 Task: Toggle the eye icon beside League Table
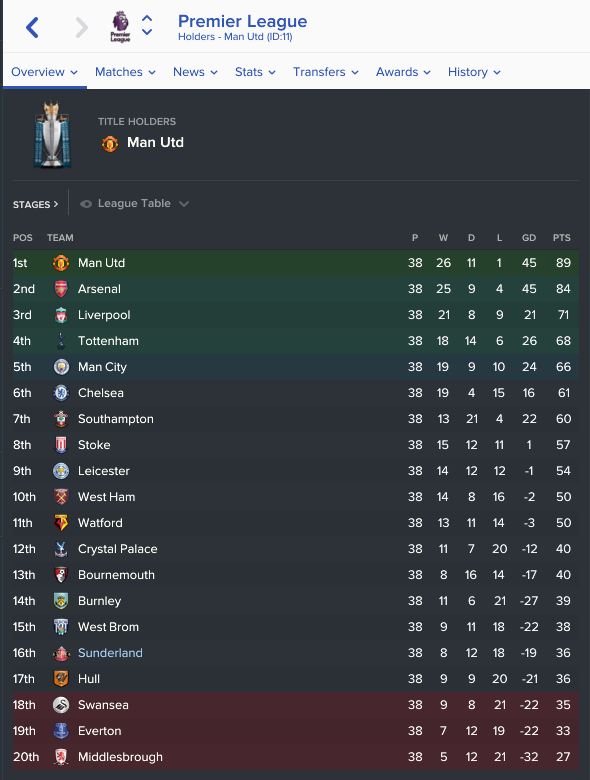86,204
